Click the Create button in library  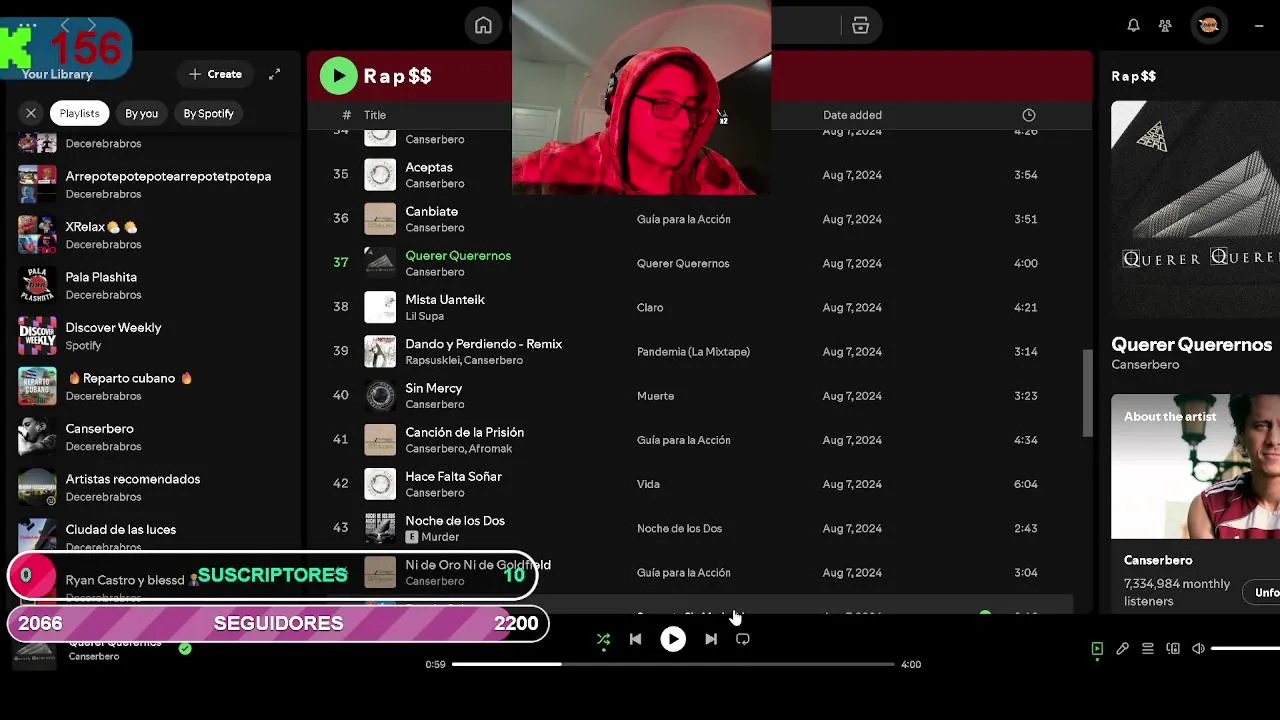coord(215,74)
